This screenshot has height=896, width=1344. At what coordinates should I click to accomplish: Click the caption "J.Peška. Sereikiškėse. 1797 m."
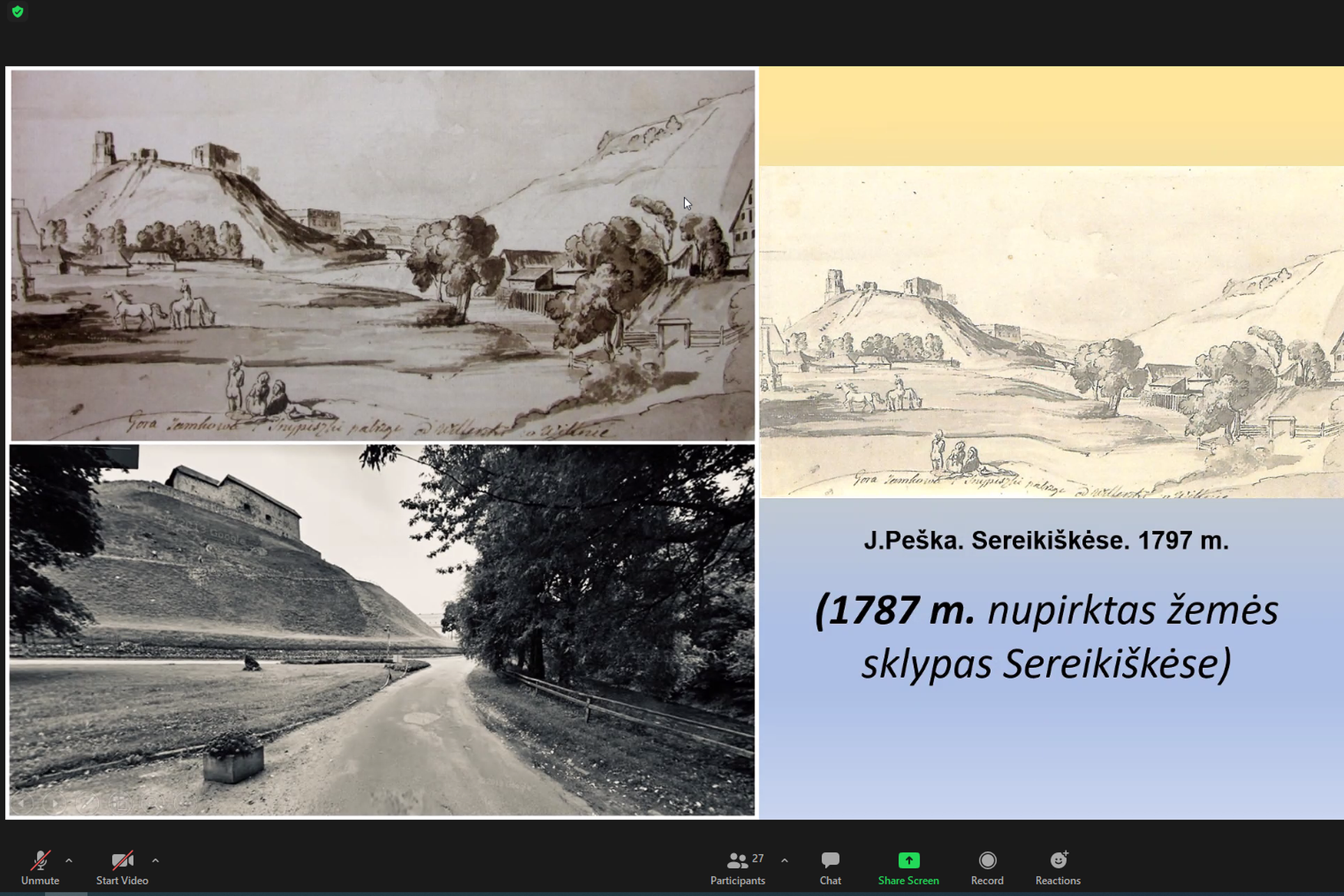pyautogui.click(x=1046, y=540)
